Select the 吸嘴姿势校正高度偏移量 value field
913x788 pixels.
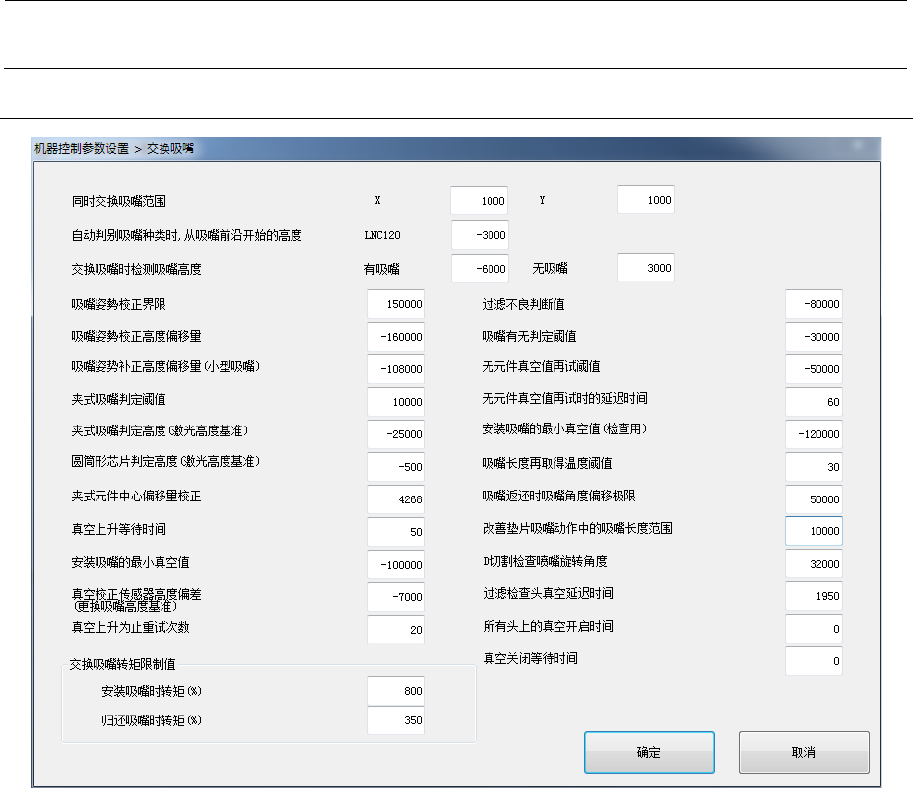click(x=396, y=337)
